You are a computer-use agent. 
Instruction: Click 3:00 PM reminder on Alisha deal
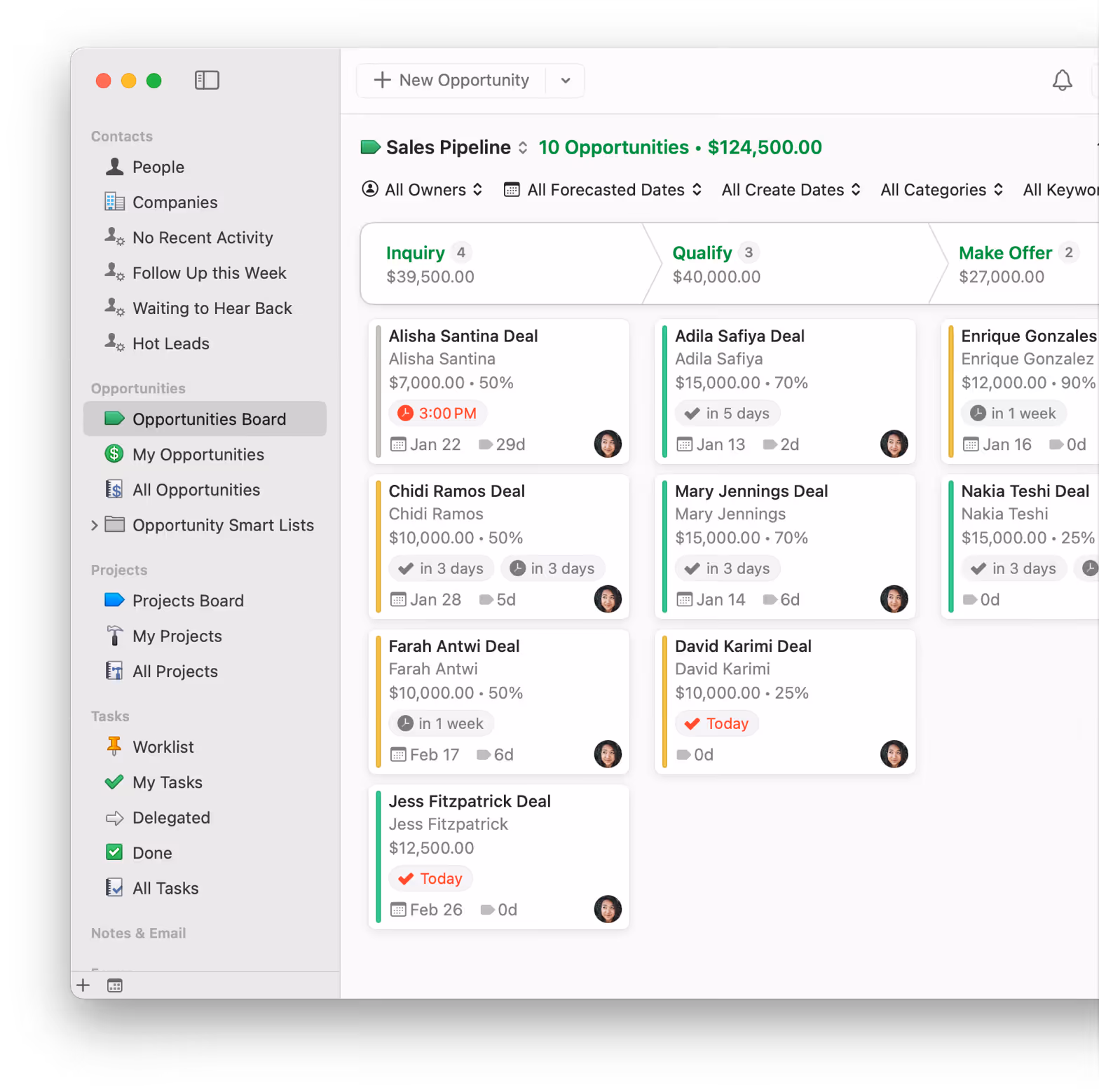tap(438, 414)
